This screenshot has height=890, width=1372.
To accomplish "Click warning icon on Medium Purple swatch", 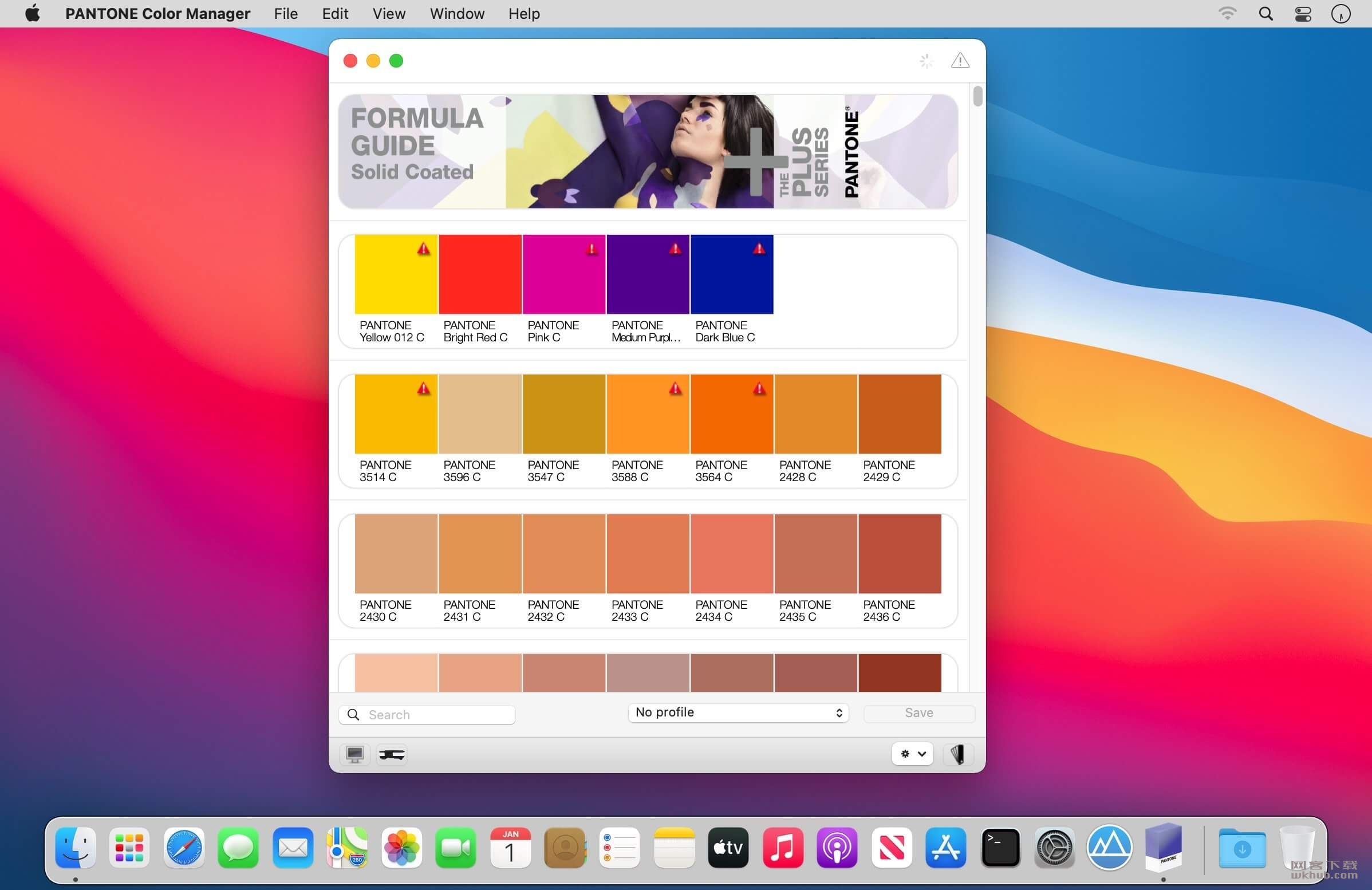I will (675, 249).
